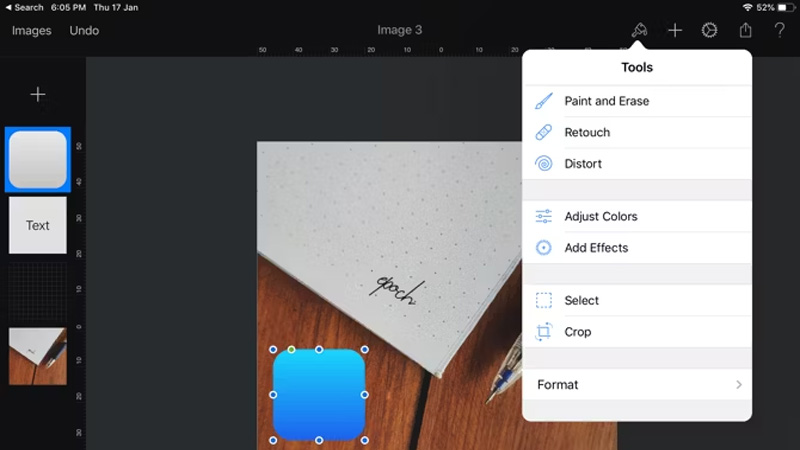This screenshot has width=800, height=450.
Task: Tap the plus icon in top toolbar
Action: coord(674,30)
